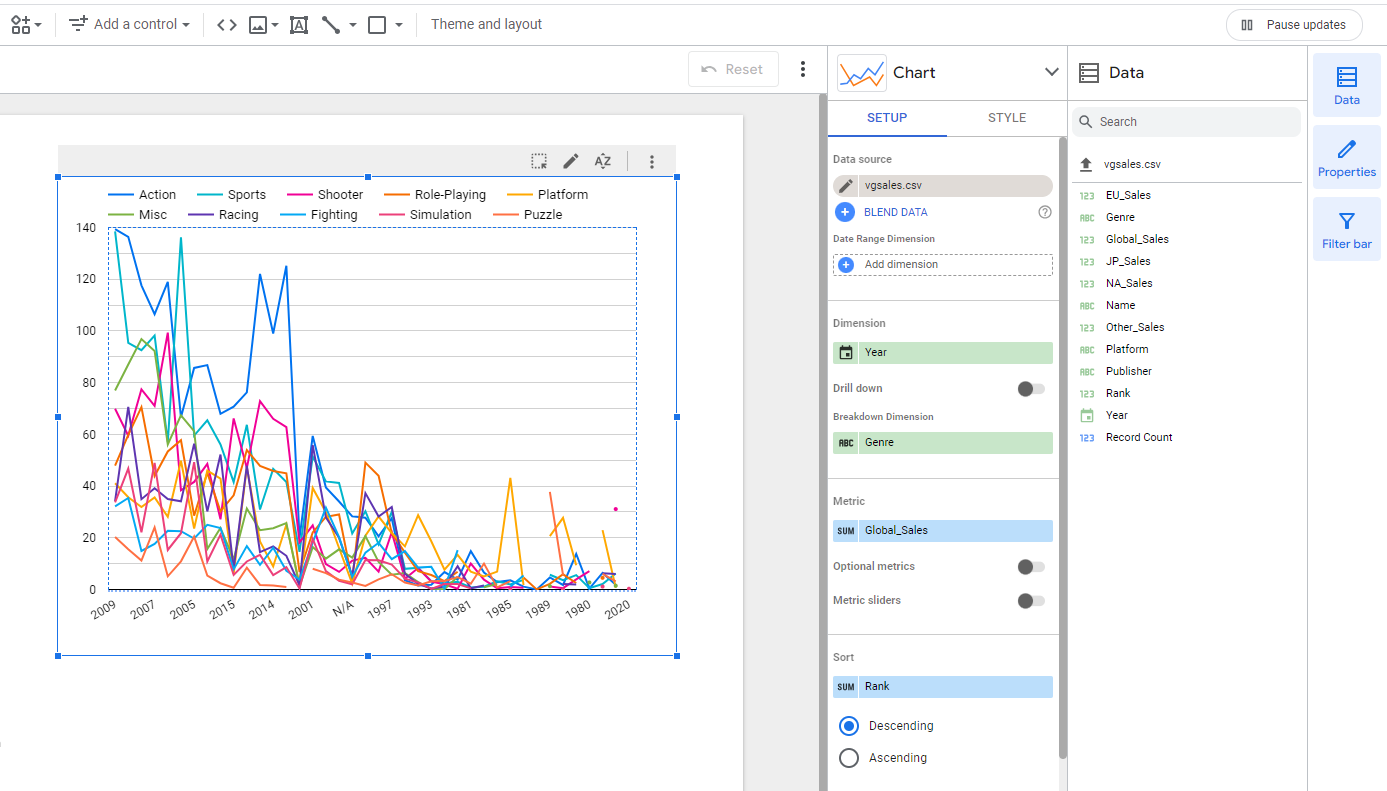Viewport: 1387px width, 791px height.
Task: Enable the Drill down toggle
Action: click(x=1030, y=389)
